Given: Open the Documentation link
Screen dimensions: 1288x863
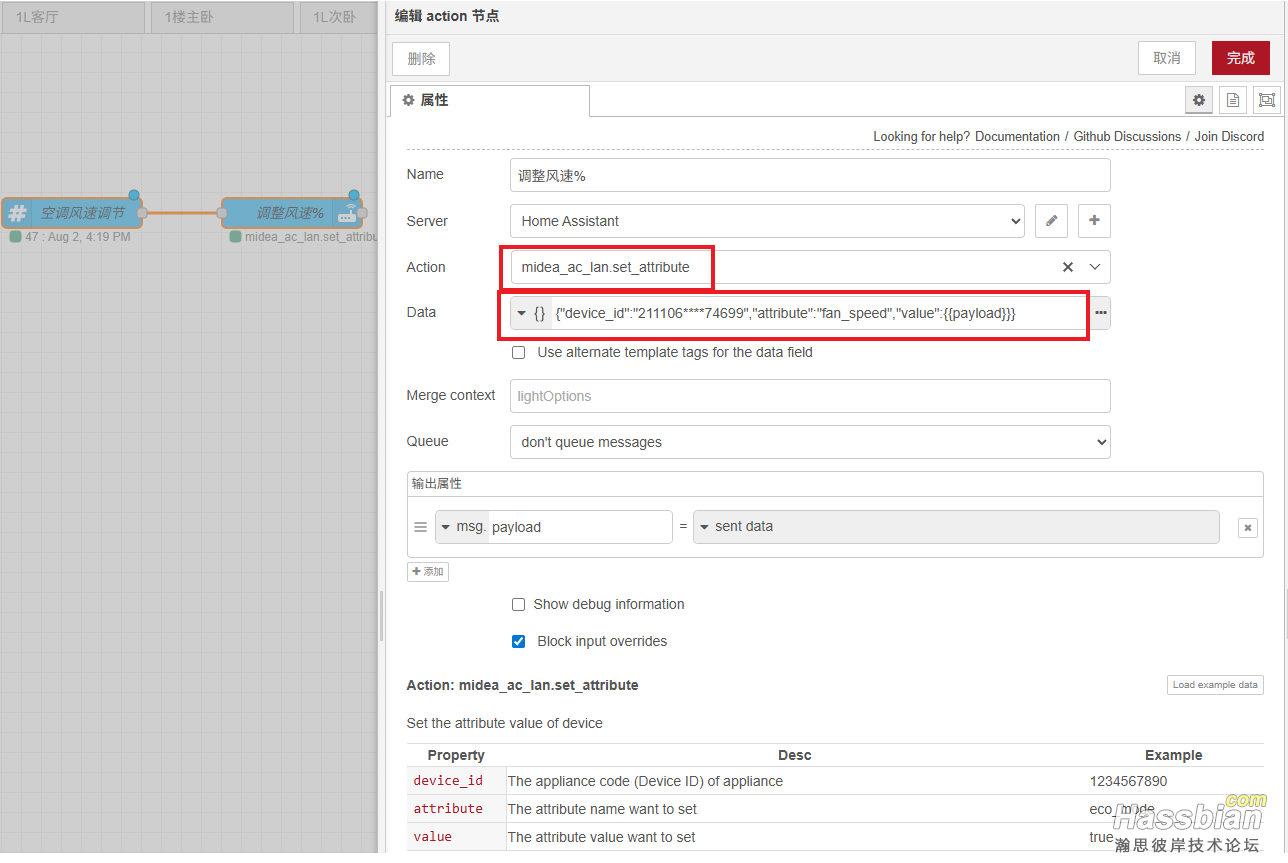Looking at the screenshot, I should (x=1017, y=137).
